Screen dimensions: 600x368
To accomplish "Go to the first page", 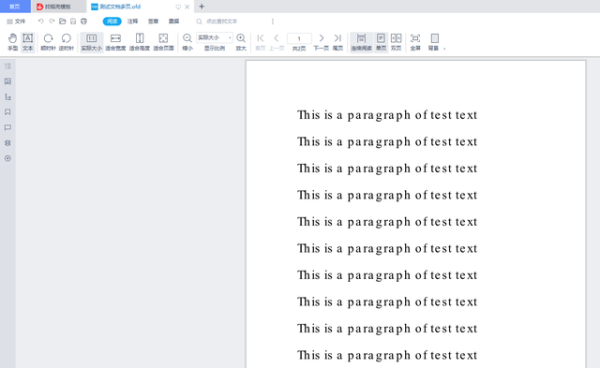I will [261, 42].
